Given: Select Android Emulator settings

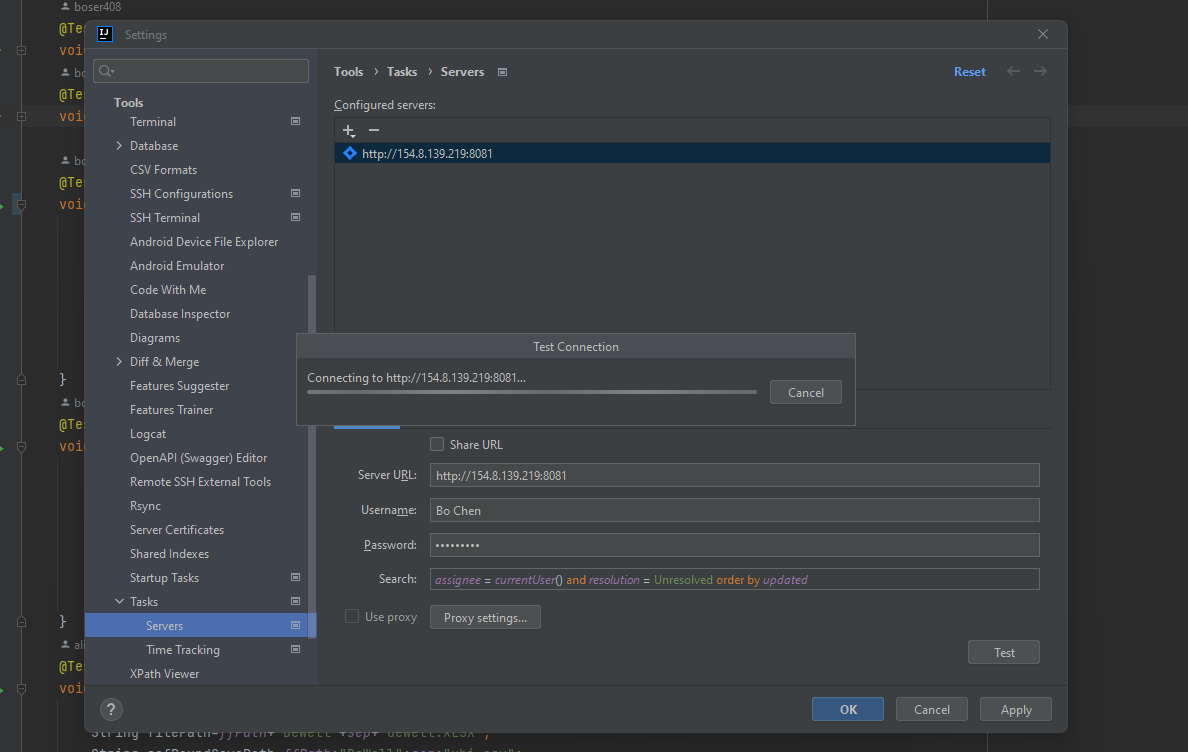Looking at the screenshot, I should [177, 266].
